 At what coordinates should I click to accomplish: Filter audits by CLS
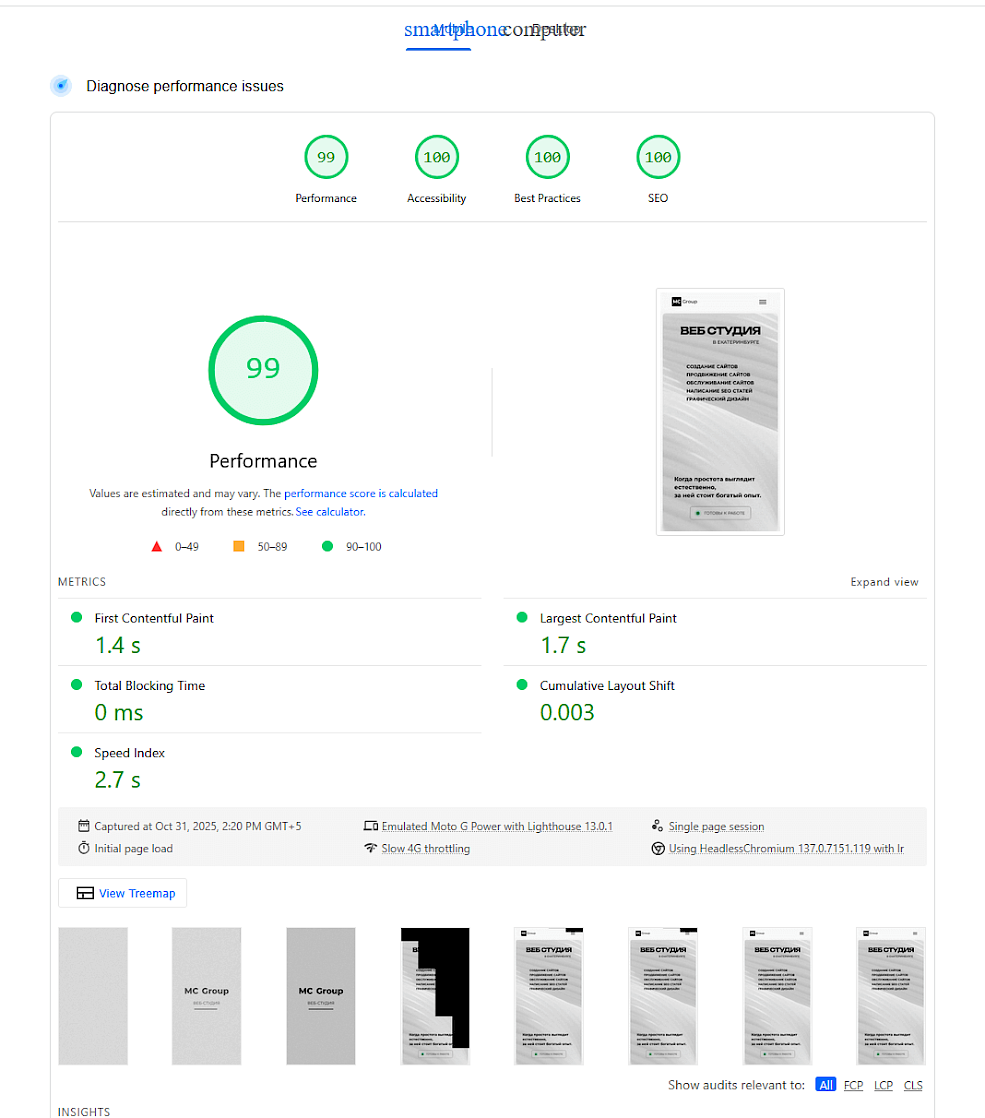tap(913, 1085)
